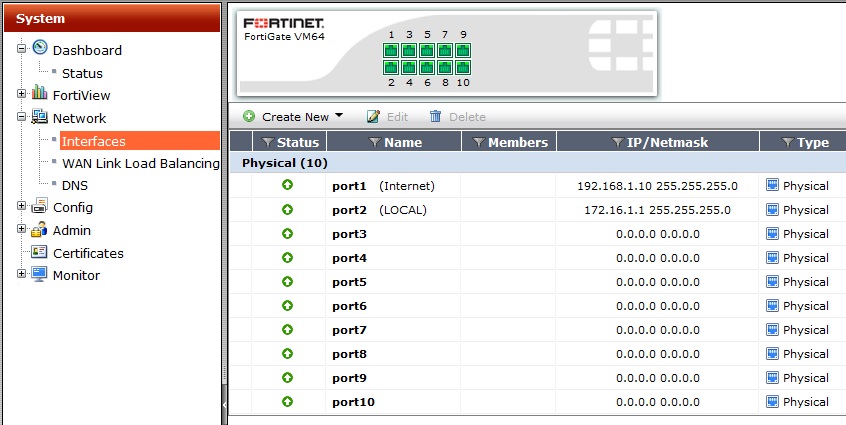This screenshot has height=425, width=846.
Task: Open the Create New dropdown arrow
Action: (339, 117)
